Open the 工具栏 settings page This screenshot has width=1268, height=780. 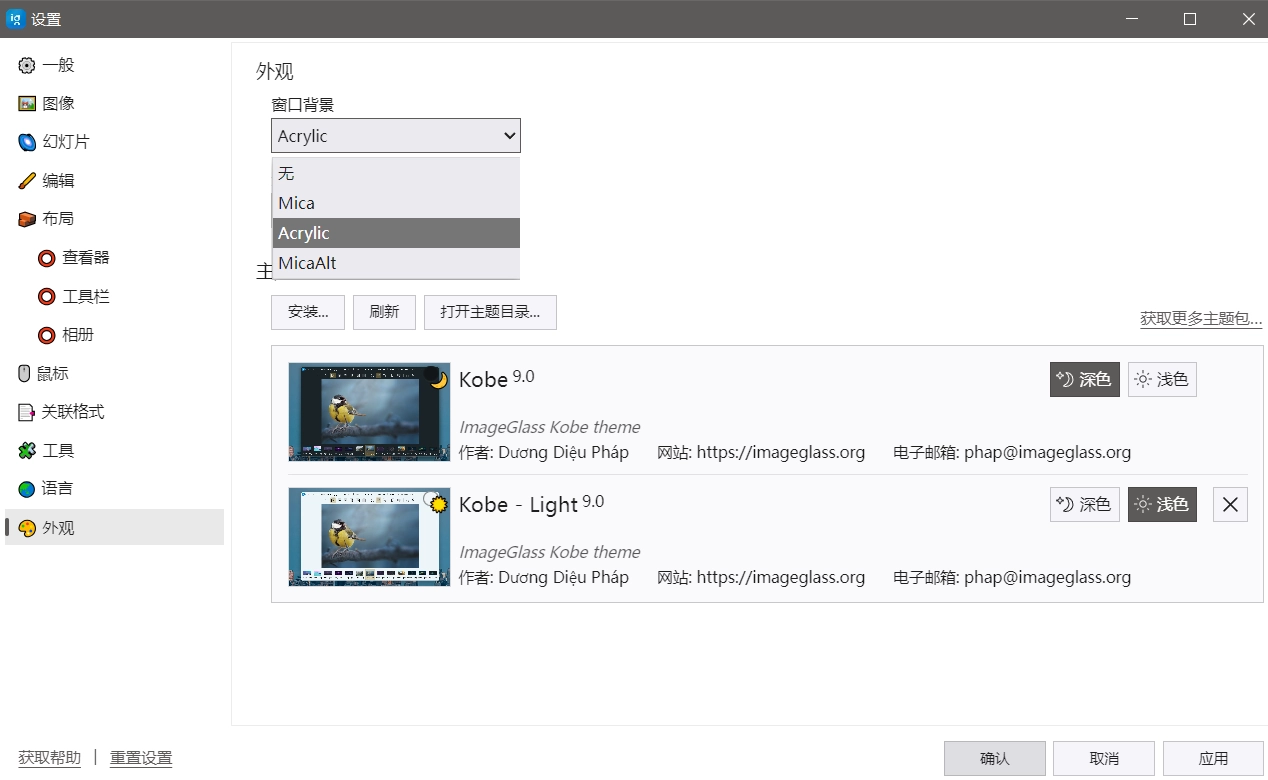click(85, 297)
